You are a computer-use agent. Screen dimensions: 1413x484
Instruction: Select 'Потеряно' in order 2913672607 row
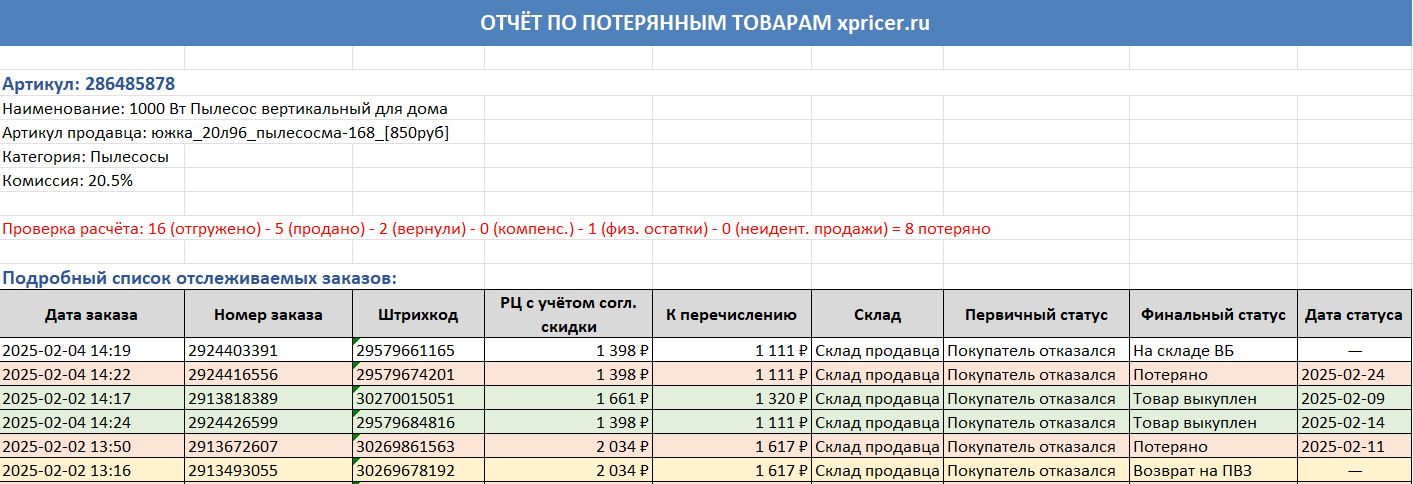(x=1213, y=447)
